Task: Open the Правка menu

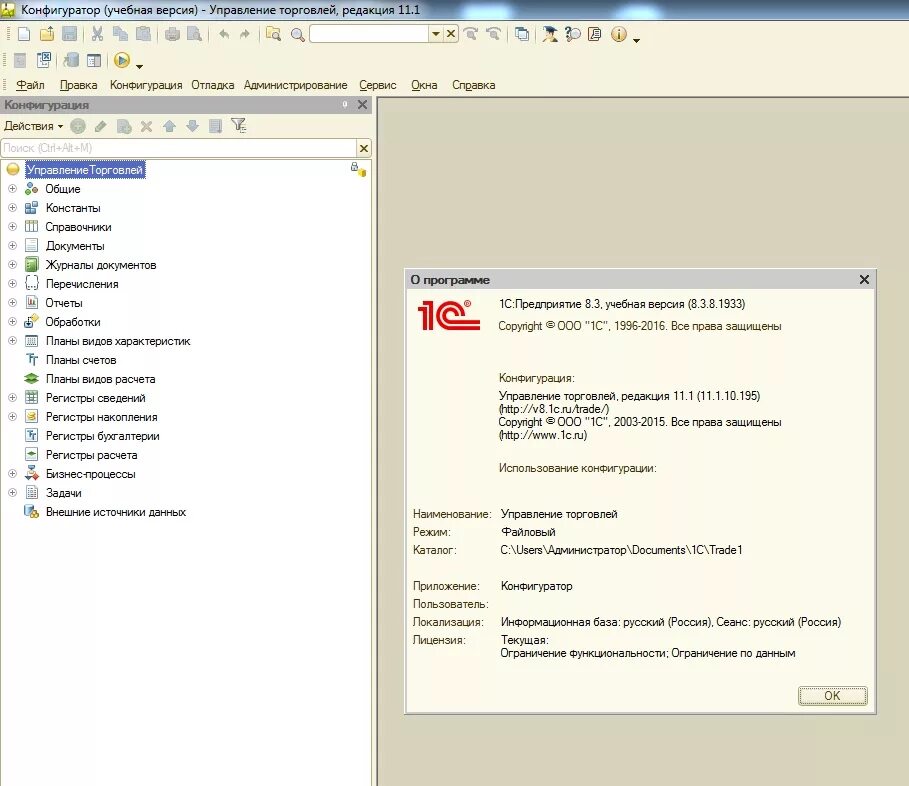Action: click(78, 85)
